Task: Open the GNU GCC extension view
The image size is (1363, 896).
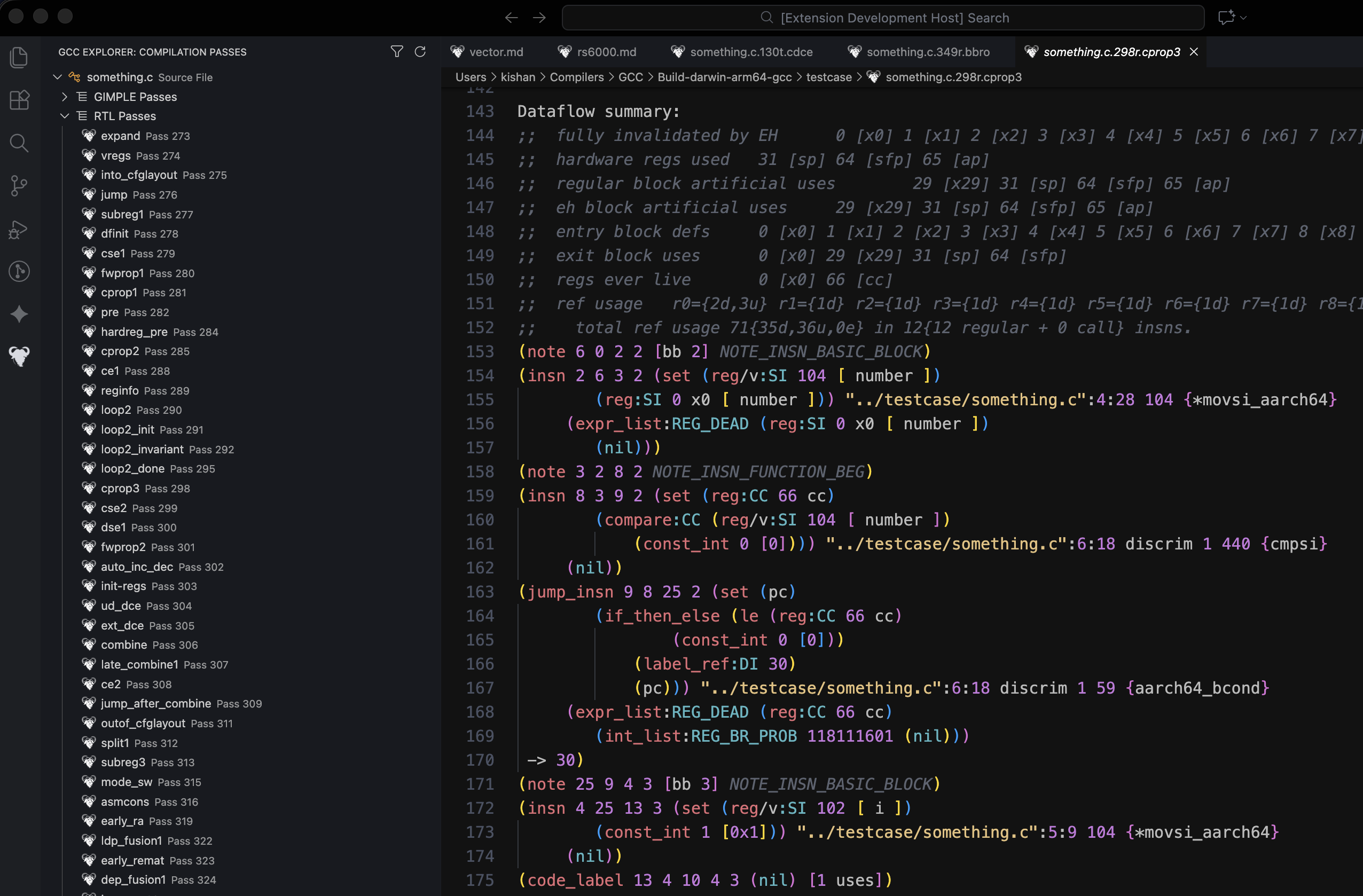Action: tap(19, 356)
